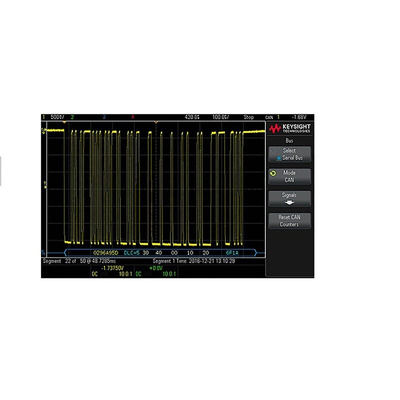Click the orange marker at graticule top-left
400x400 pixels.
click(x=64, y=122)
